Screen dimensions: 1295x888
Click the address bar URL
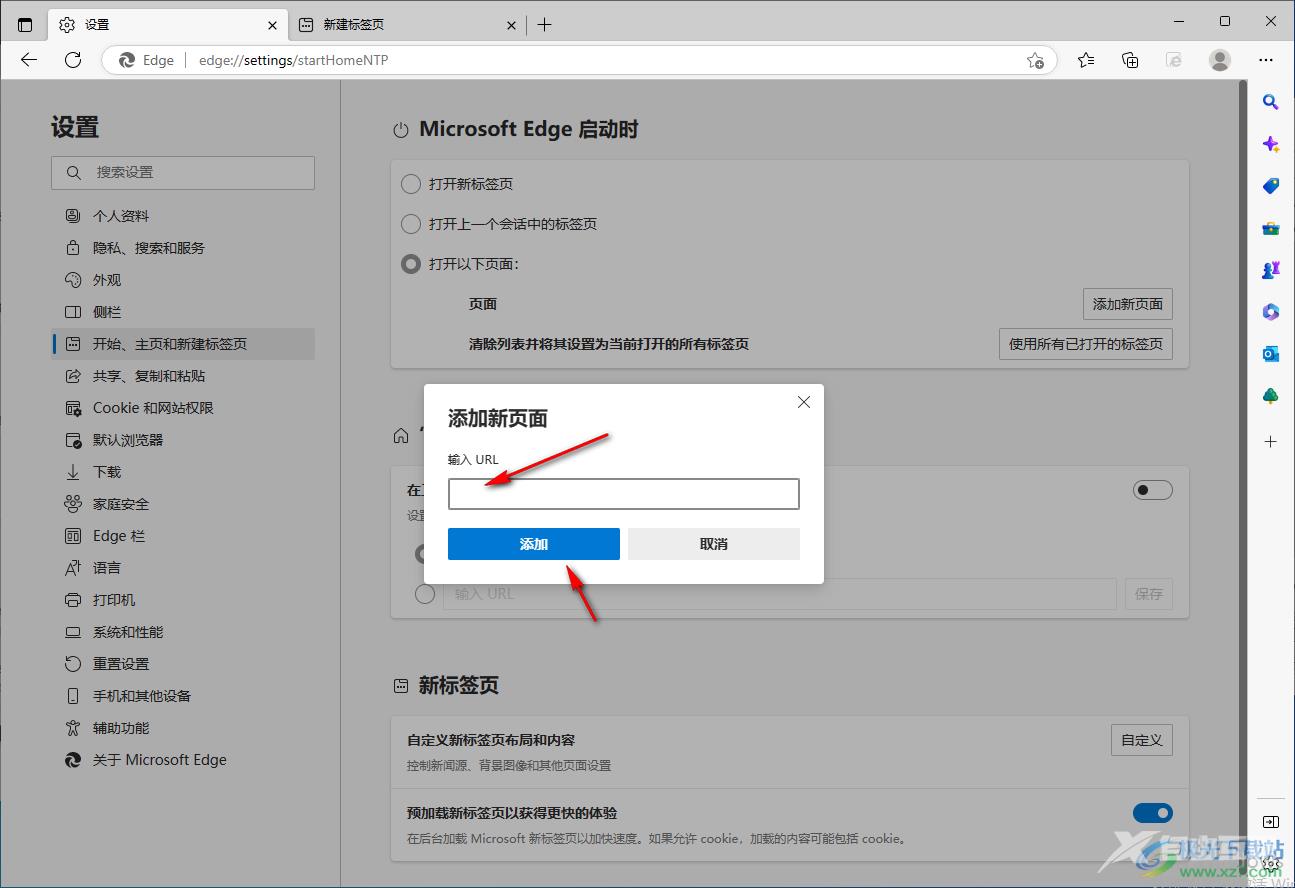tap(294, 60)
